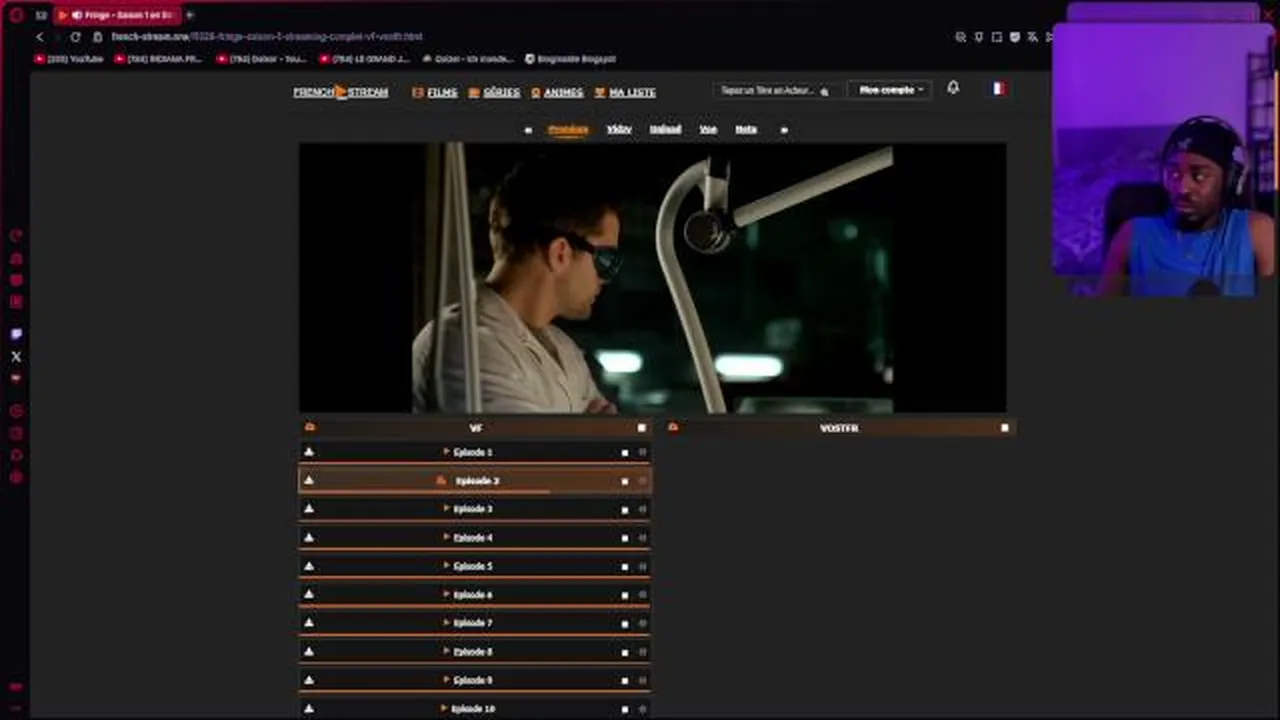The height and width of the screenshot is (720, 1280).
Task: Click the next-player arrow right of Netu
Action: 784,130
